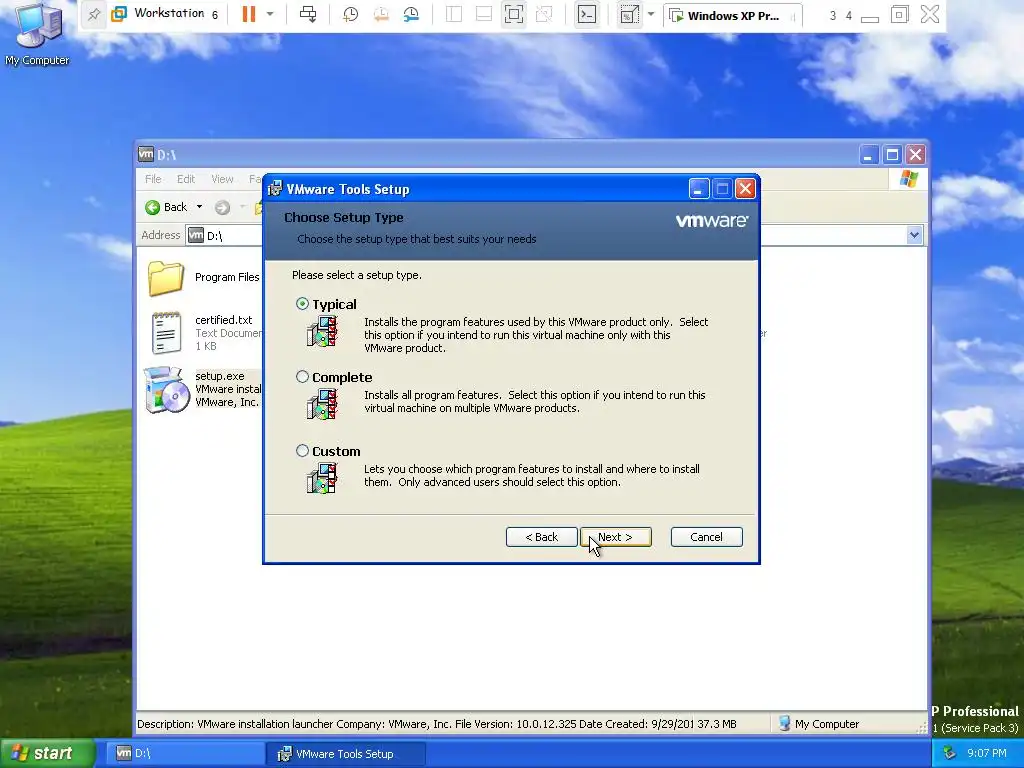1024x768 pixels.
Task: Click the Windows flag logo in Explorer
Action: [908, 179]
